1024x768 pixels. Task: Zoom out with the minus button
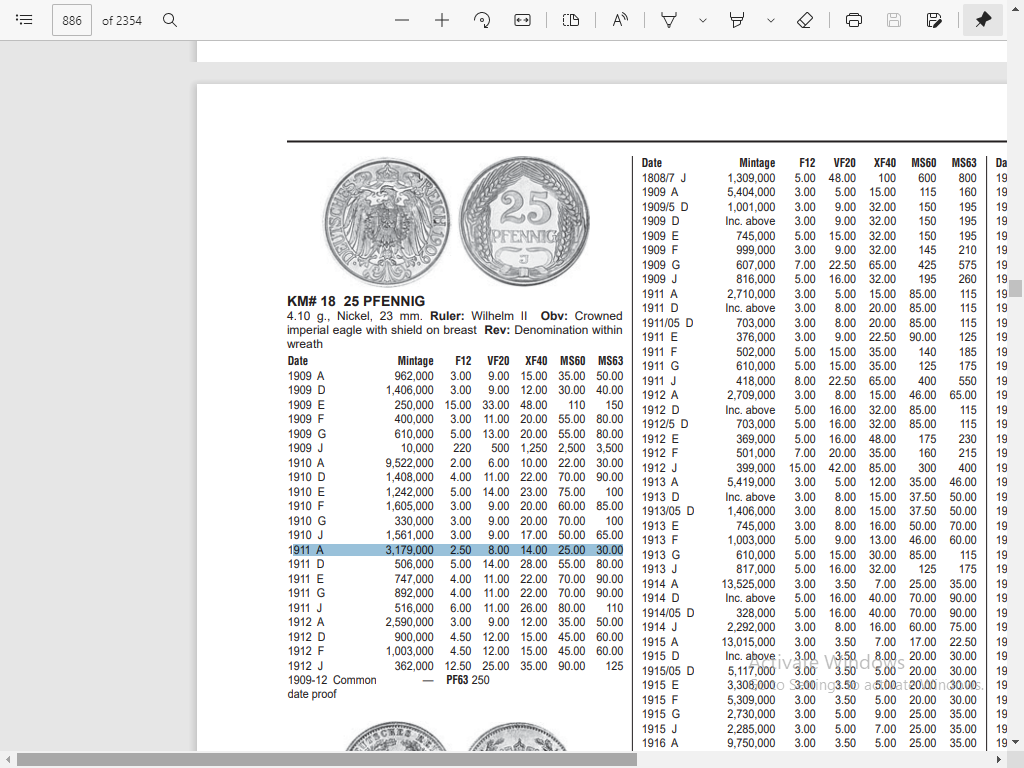402,20
